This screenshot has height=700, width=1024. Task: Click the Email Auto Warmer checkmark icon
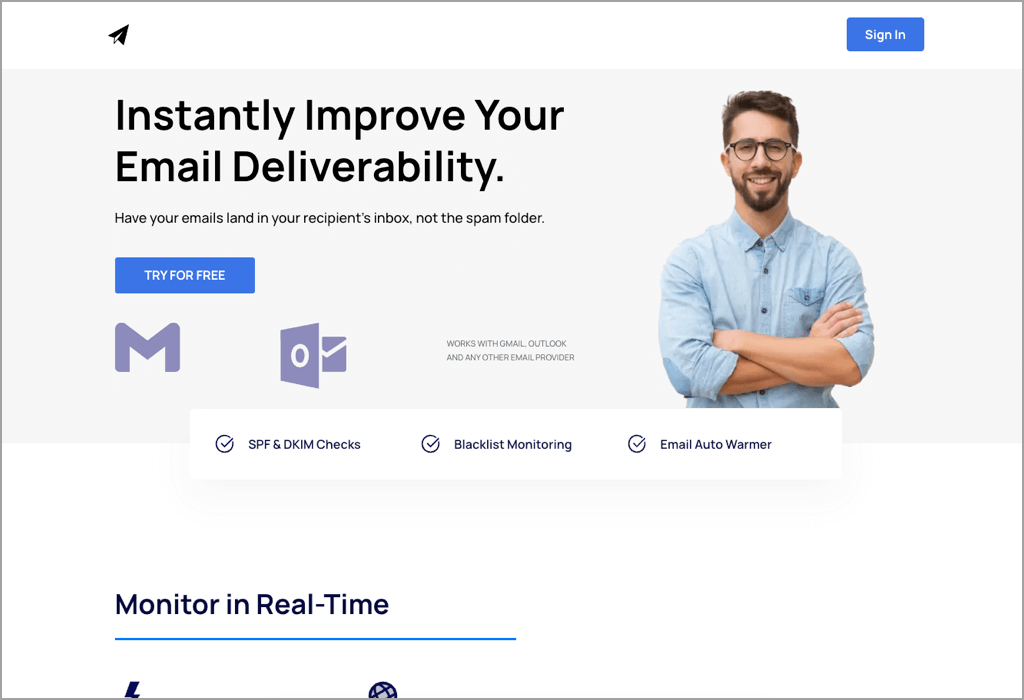coord(637,444)
